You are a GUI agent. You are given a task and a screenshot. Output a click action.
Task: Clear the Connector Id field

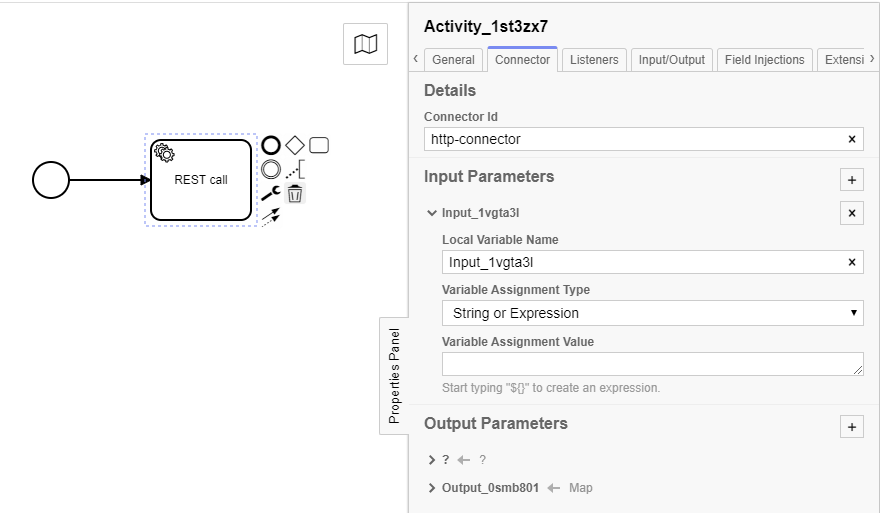[x=851, y=139]
